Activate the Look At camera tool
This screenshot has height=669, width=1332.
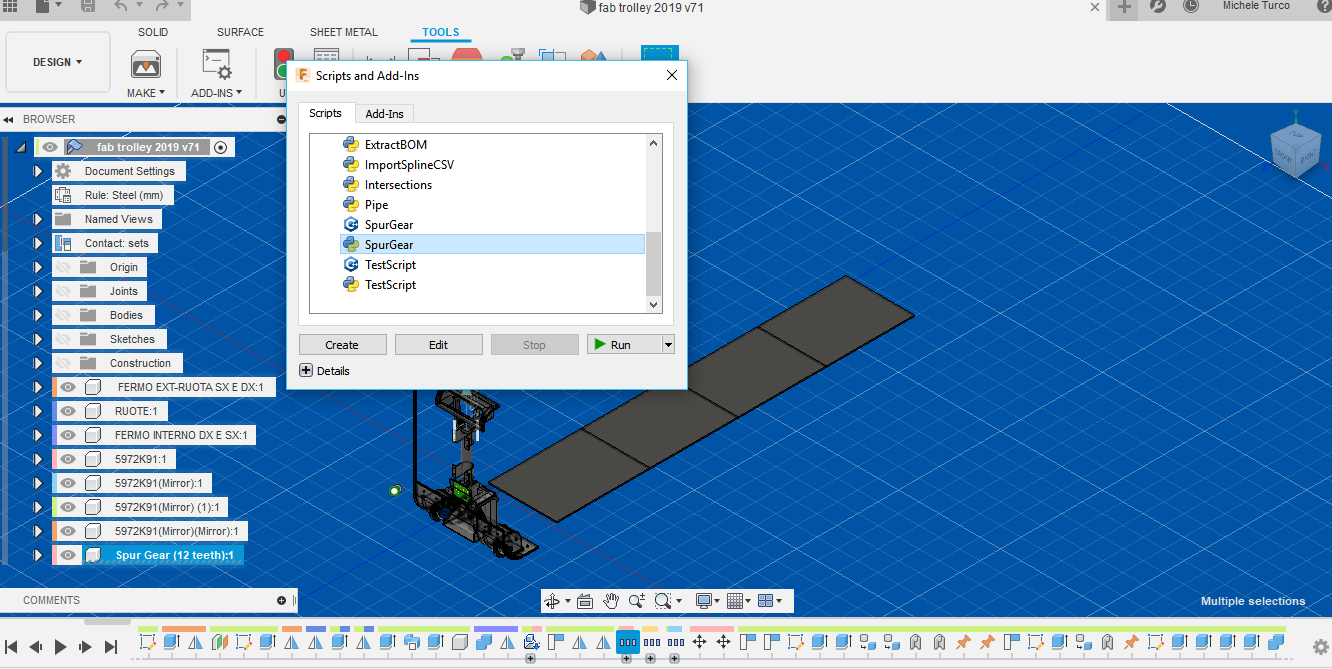click(x=585, y=601)
